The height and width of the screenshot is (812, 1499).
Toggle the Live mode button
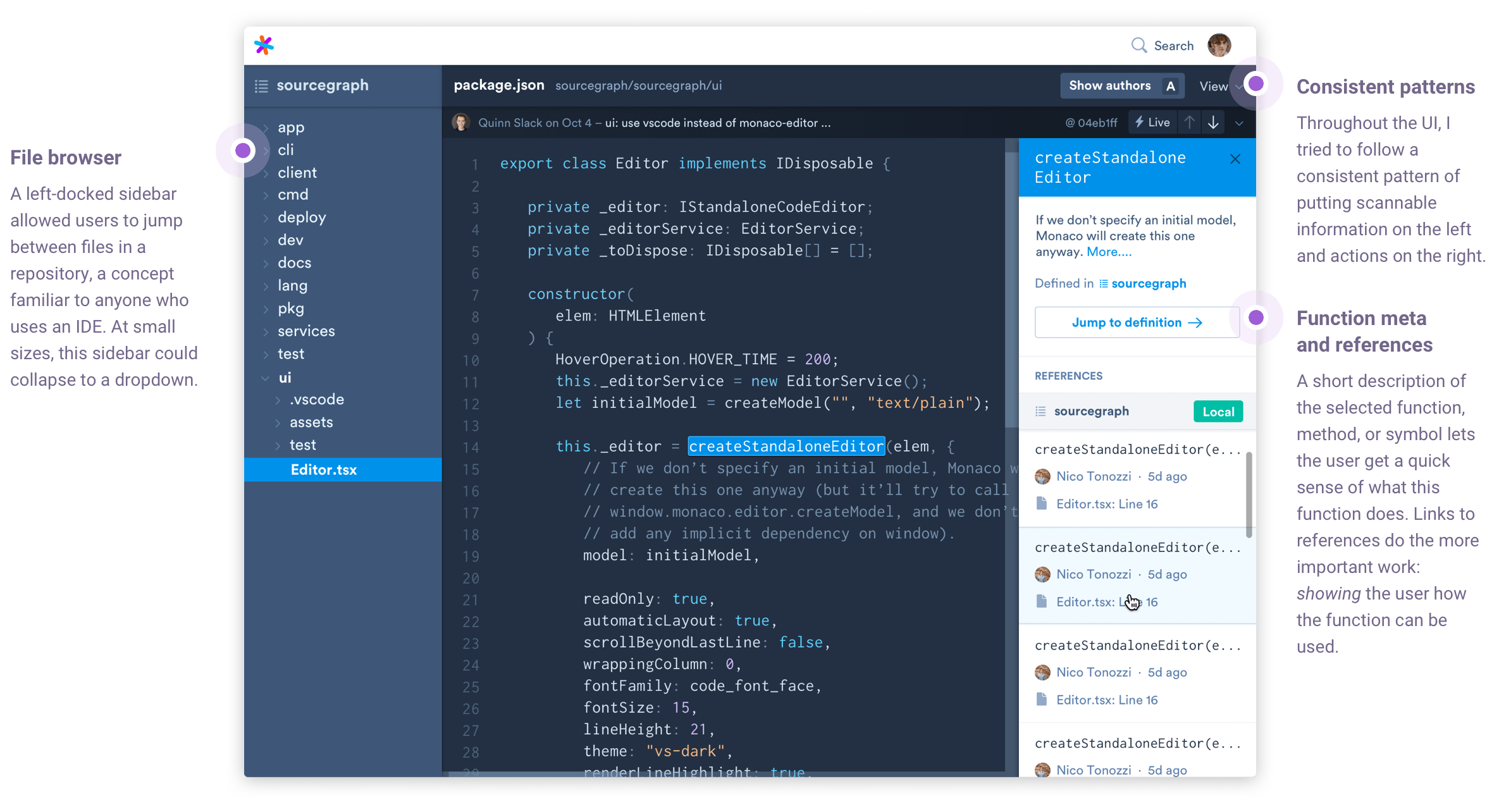1152,123
